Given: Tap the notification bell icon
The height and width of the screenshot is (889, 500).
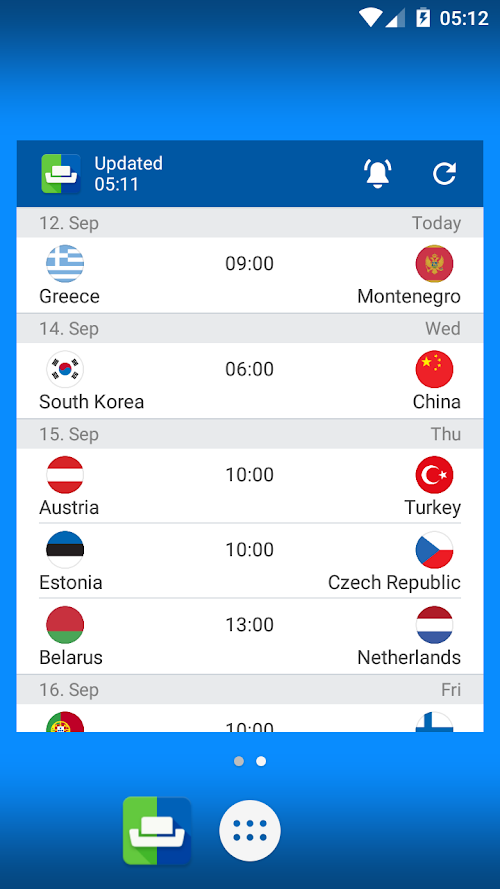Looking at the screenshot, I should pyautogui.click(x=378, y=173).
